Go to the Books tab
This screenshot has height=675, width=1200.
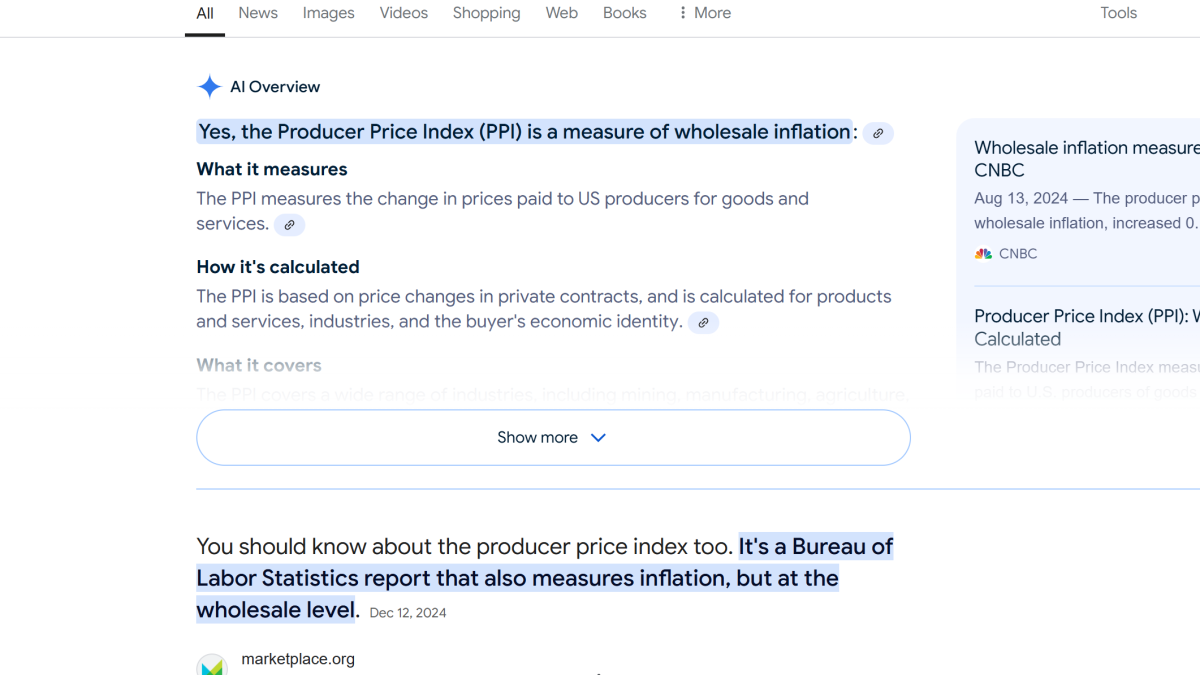[x=625, y=13]
